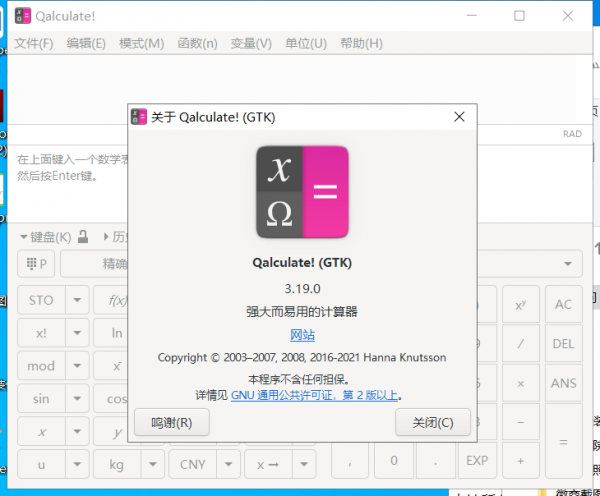The width and height of the screenshot is (600, 496).
Task: Click the keypad grid icon labeled P
Action: tap(36, 264)
